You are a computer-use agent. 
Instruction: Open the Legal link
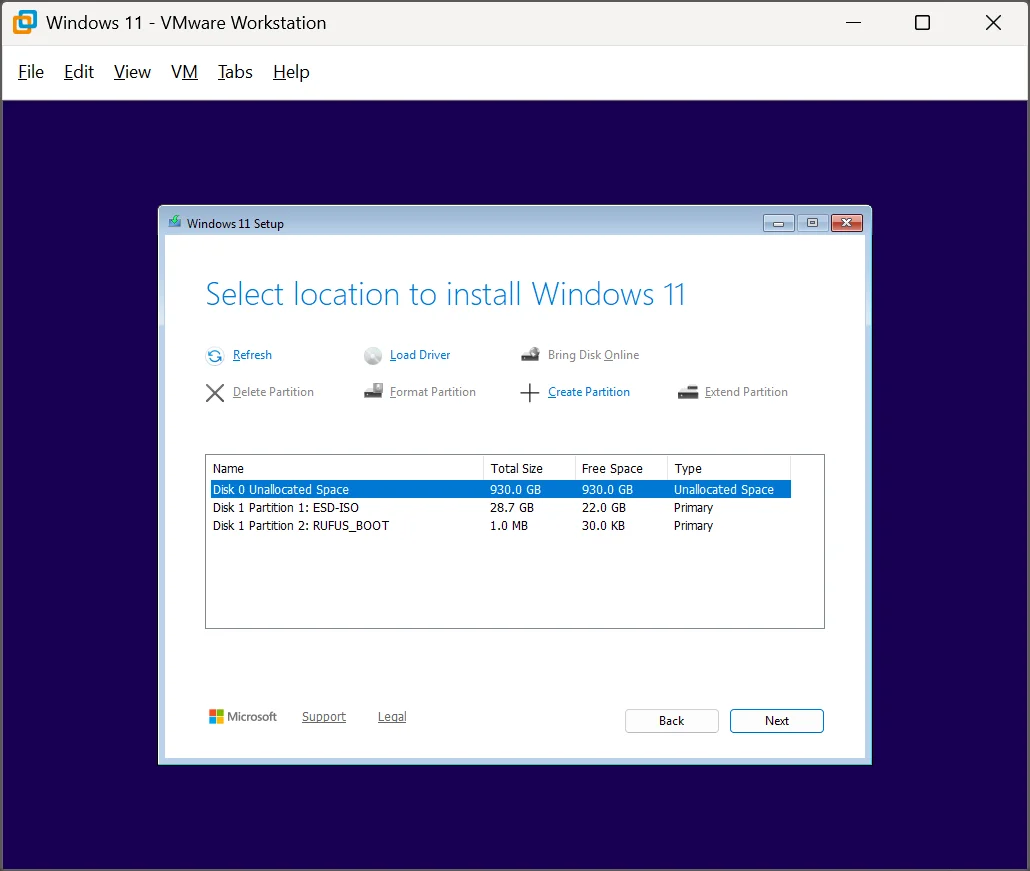coord(392,717)
